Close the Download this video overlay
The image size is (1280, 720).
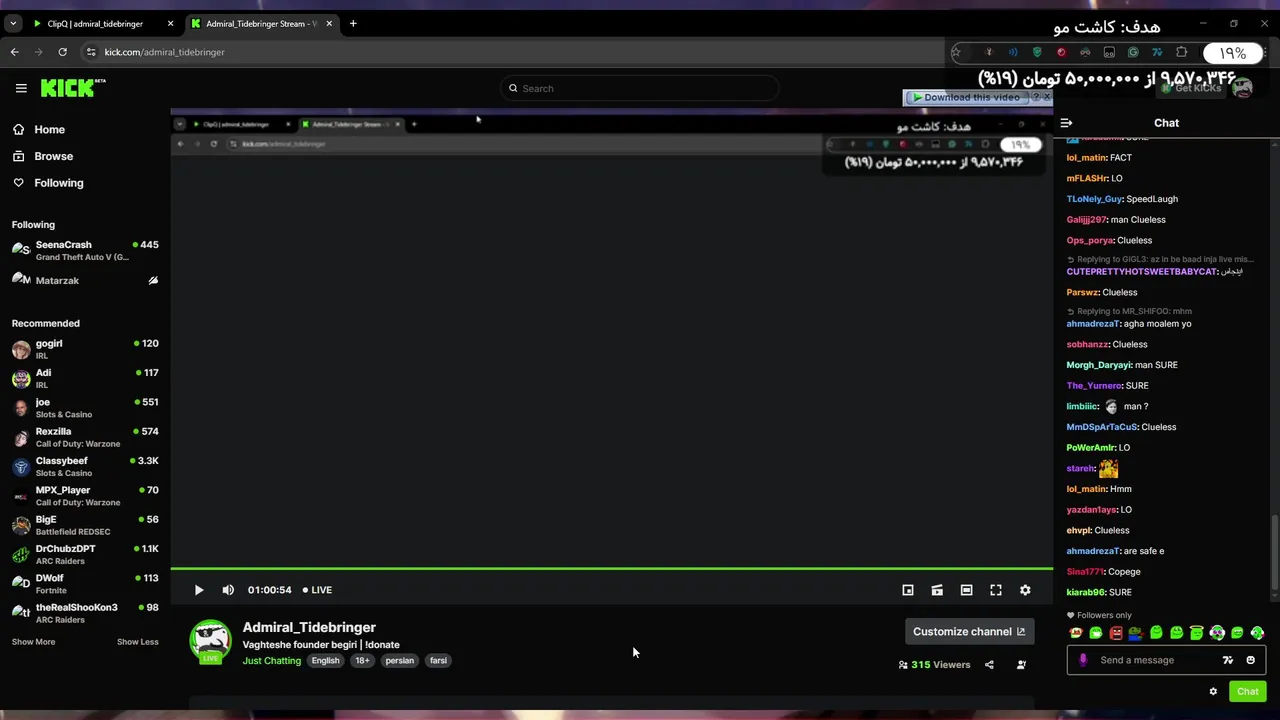pyautogui.click(x=1046, y=97)
